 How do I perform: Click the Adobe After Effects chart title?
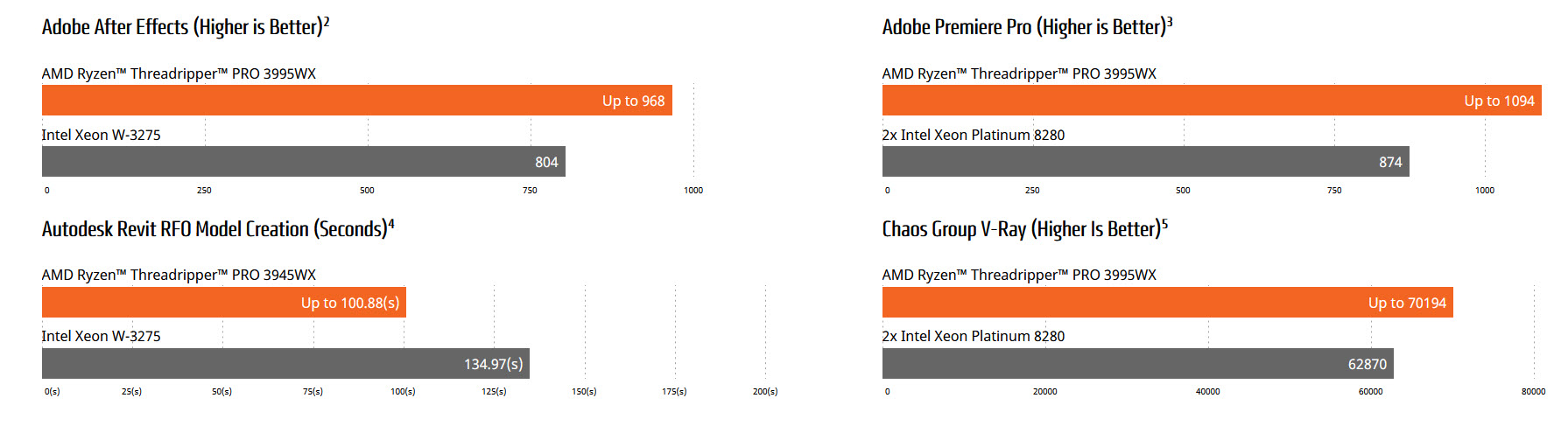click(x=186, y=27)
